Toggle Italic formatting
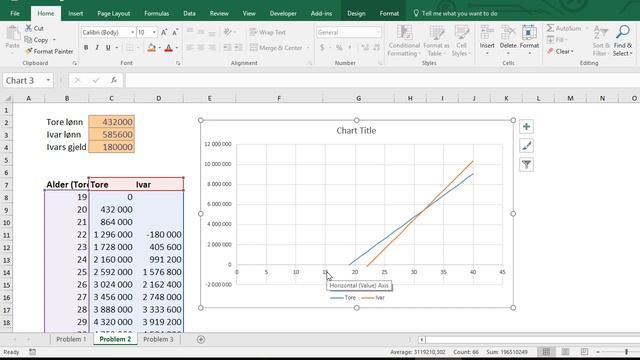 point(97,48)
